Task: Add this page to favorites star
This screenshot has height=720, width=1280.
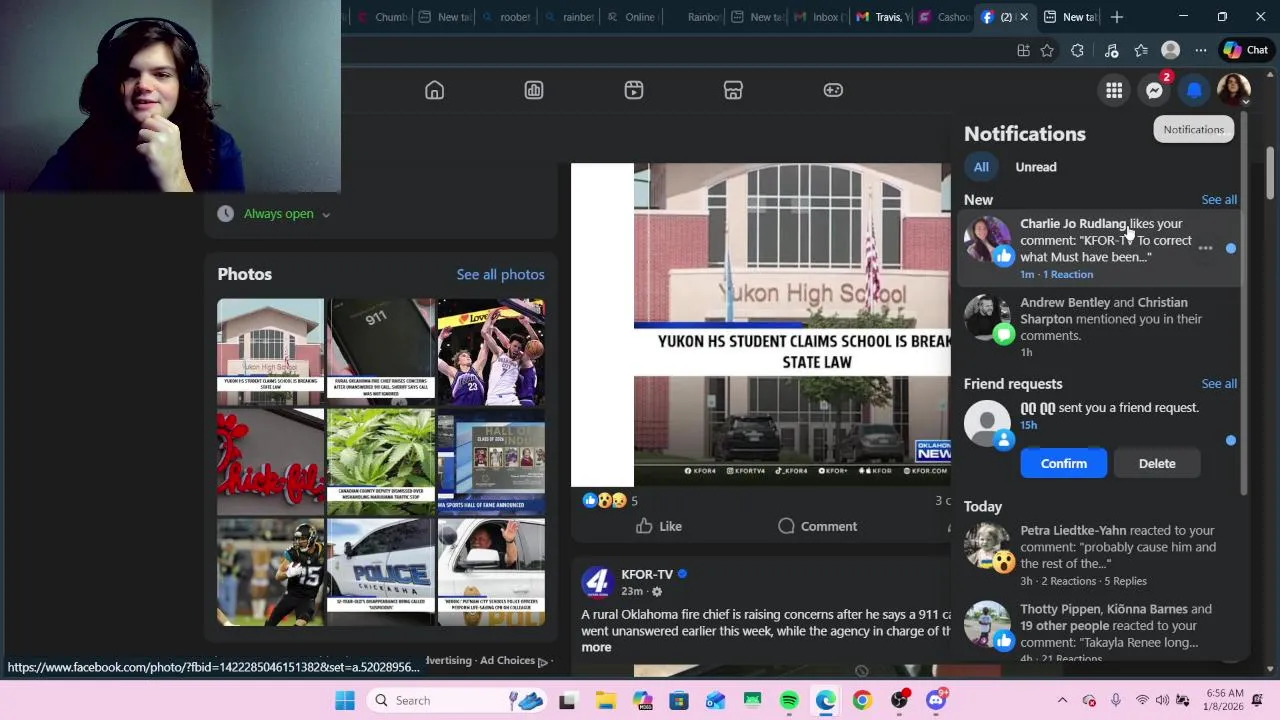Action: 1047,50
